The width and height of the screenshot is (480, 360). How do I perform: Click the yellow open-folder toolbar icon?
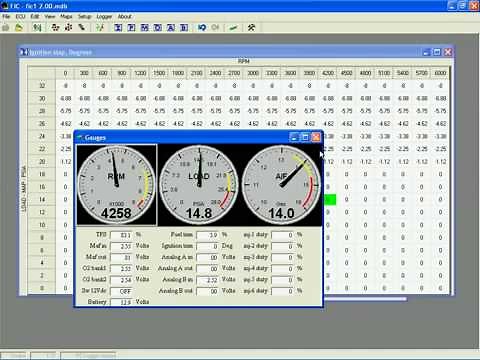pyautogui.click(x=19, y=28)
